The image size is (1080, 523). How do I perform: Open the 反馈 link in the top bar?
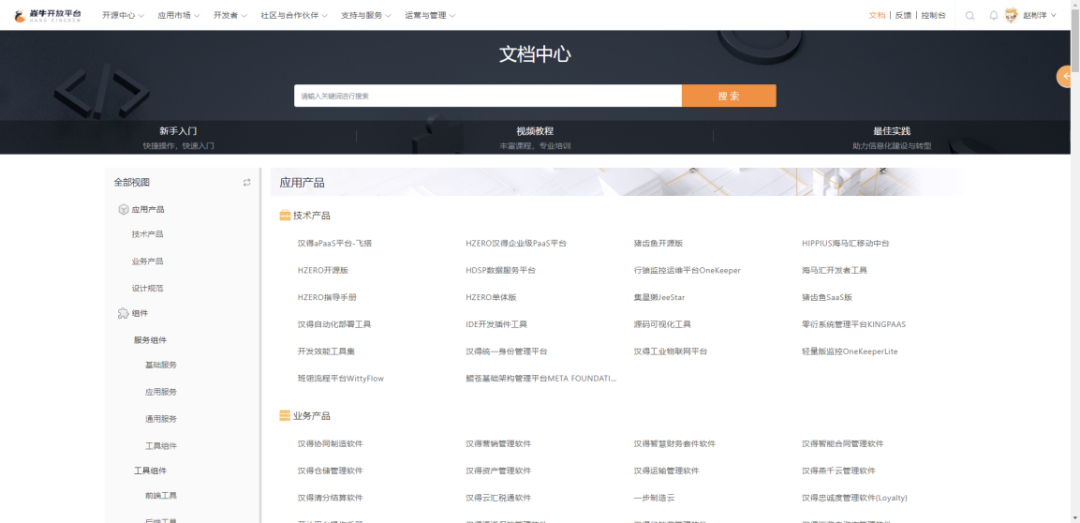point(902,15)
